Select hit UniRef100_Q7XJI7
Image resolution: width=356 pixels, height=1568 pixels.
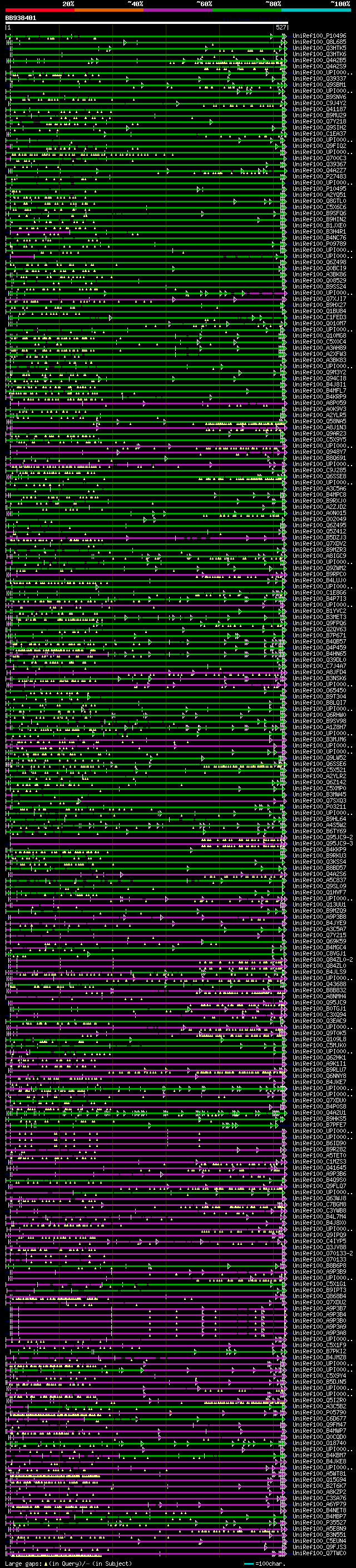(319, 299)
